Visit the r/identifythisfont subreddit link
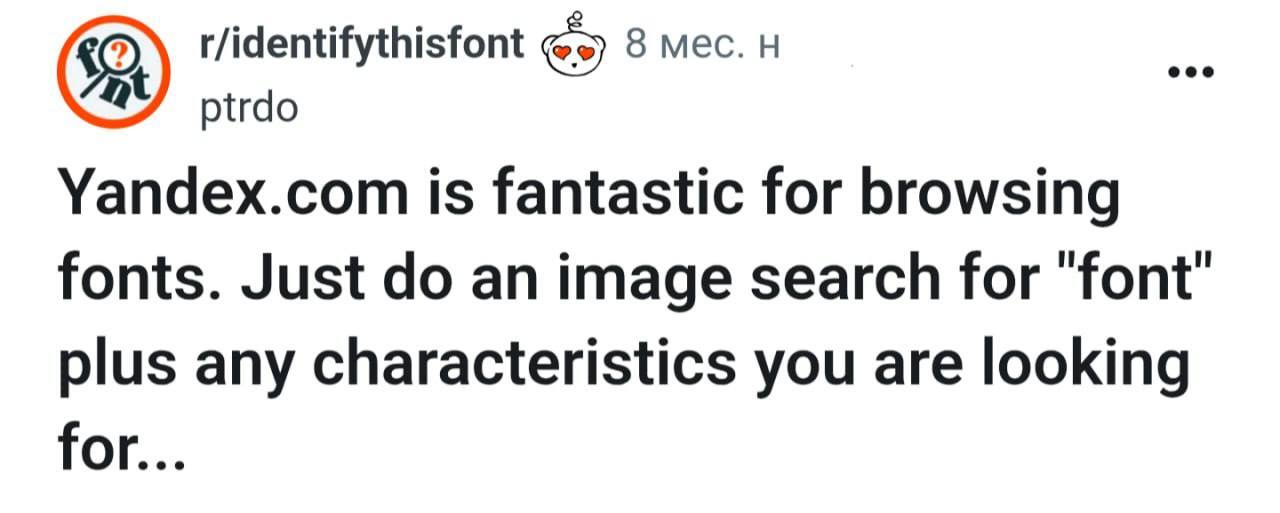Viewport: 1280px width, 513px height. [363, 44]
